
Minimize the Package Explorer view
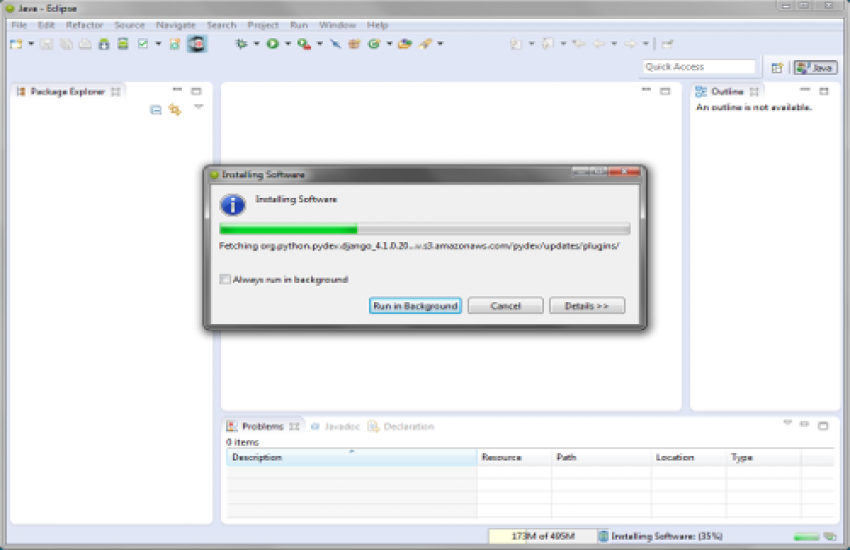[177, 90]
